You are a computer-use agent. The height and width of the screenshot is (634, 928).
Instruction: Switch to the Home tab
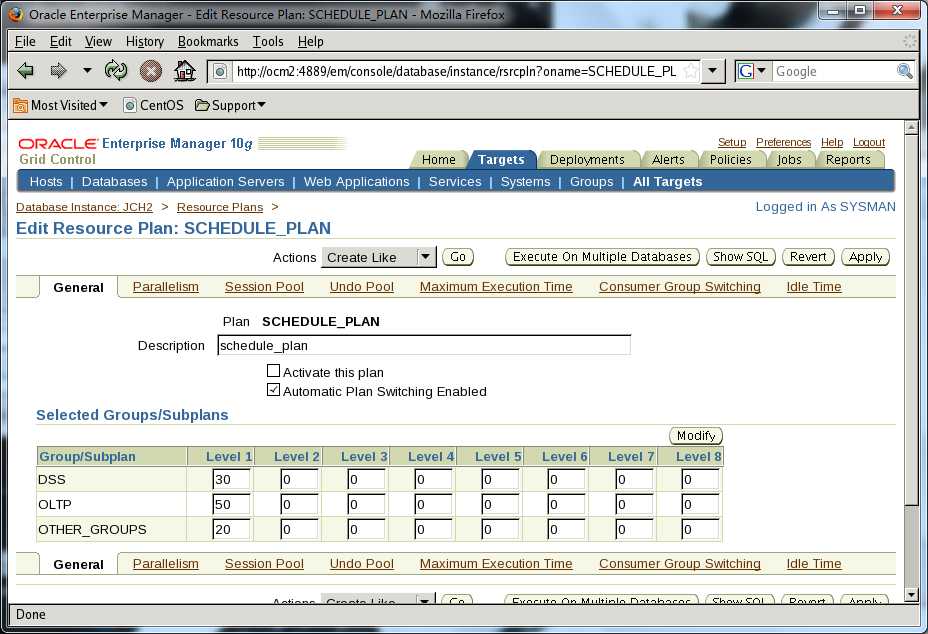[439, 160]
